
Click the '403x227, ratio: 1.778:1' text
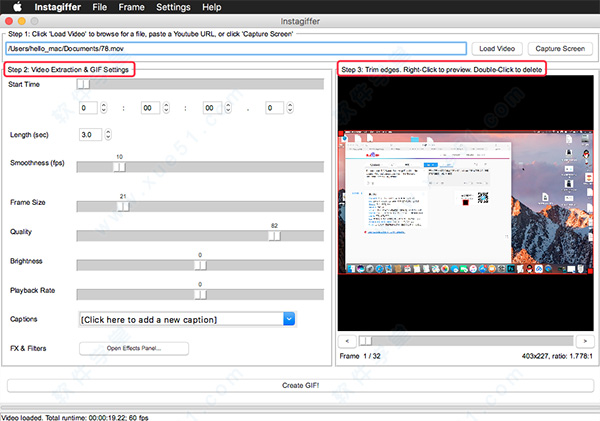point(557,356)
